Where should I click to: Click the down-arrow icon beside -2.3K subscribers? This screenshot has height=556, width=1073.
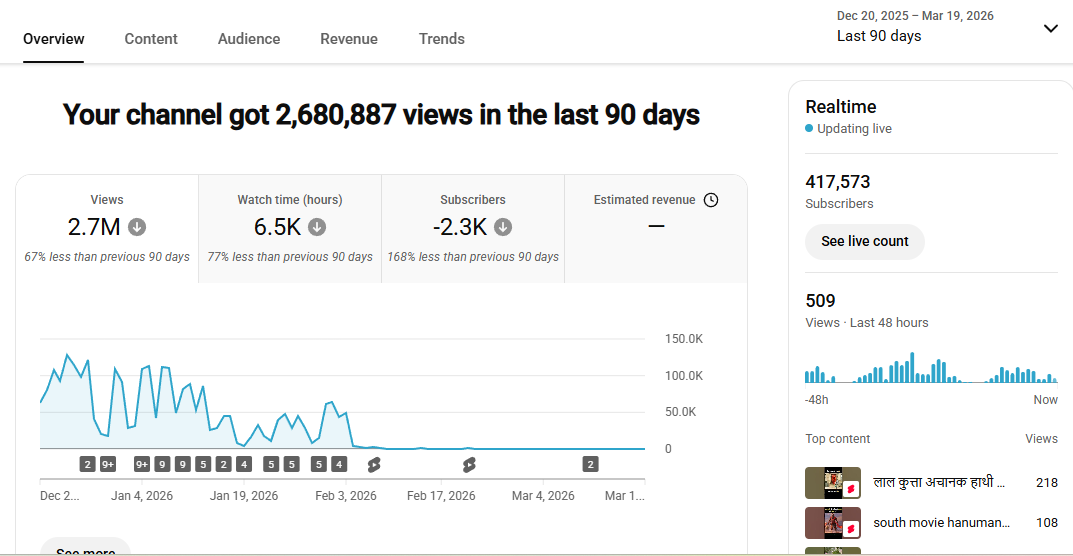pyautogui.click(x=503, y=227)
